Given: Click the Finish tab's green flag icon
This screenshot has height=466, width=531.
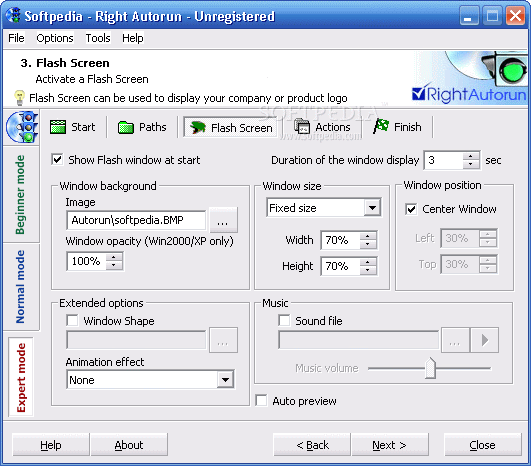Looking at the screenshot, I should point(381,126).
